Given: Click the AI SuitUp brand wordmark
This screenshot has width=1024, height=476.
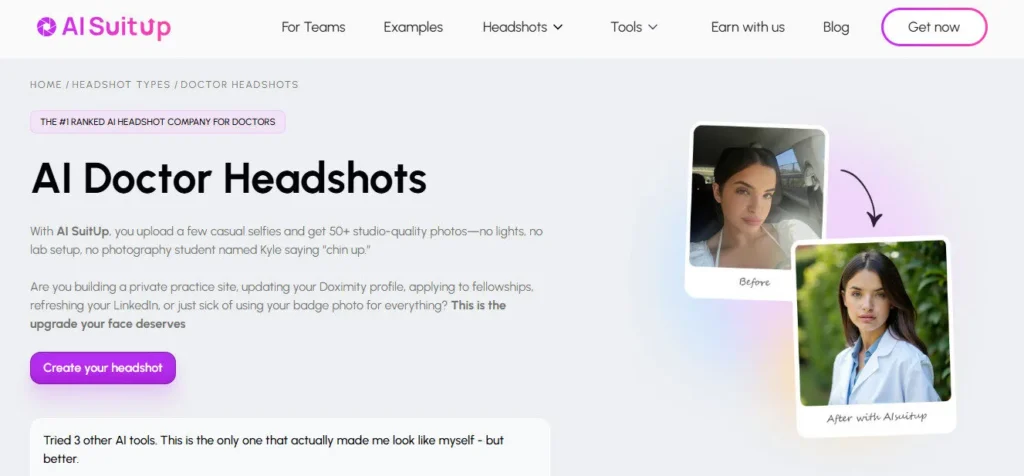Looking at the screenshot, I should (x=116, y=27).
